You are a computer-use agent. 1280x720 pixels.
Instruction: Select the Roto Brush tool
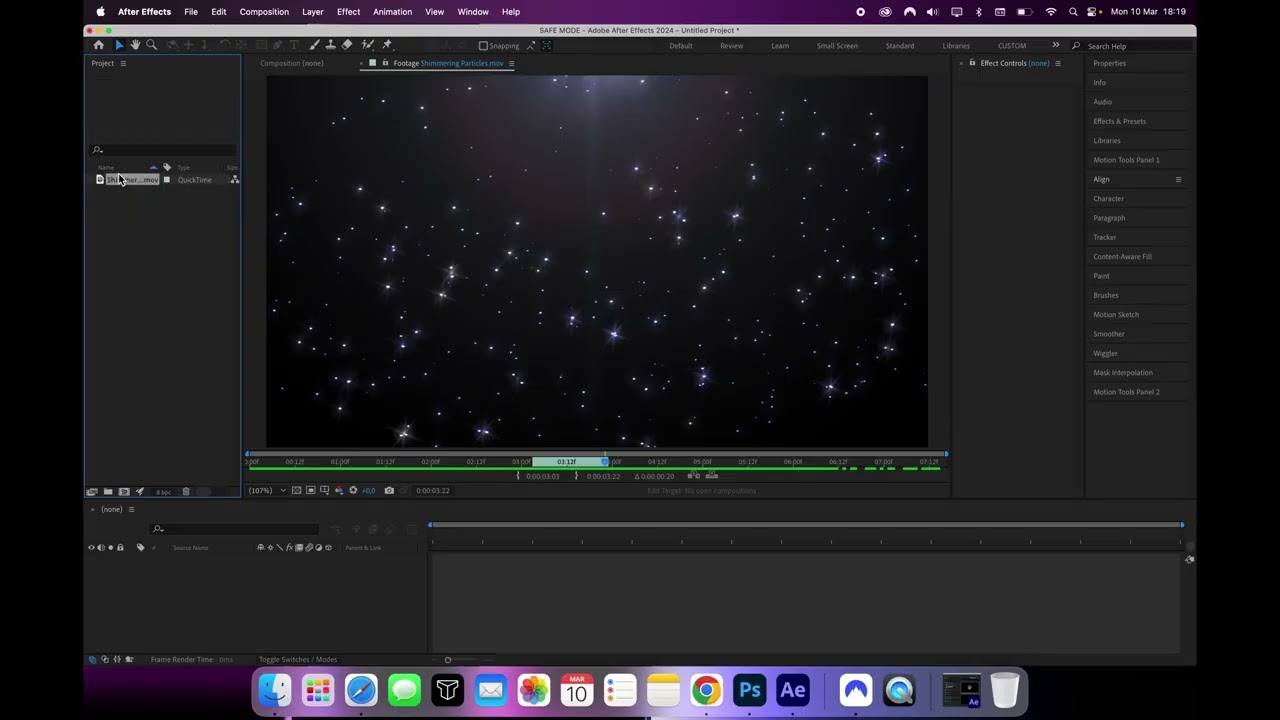click(x=368, y=45)
